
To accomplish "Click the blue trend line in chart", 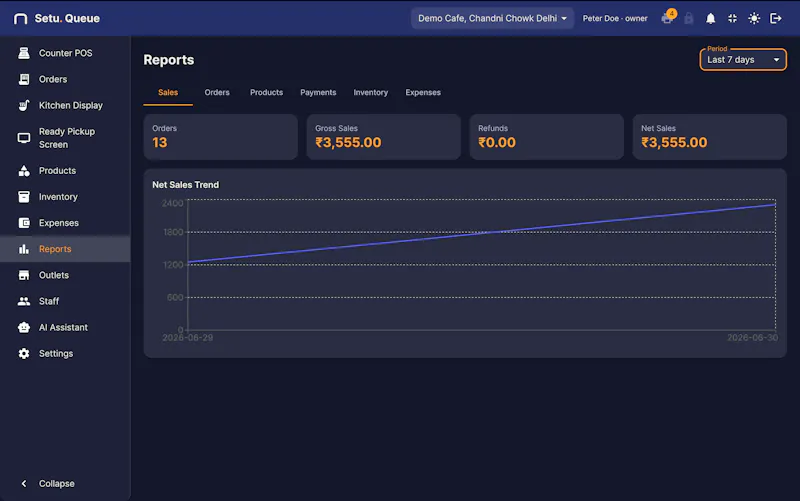I will [x=482, y=233].
